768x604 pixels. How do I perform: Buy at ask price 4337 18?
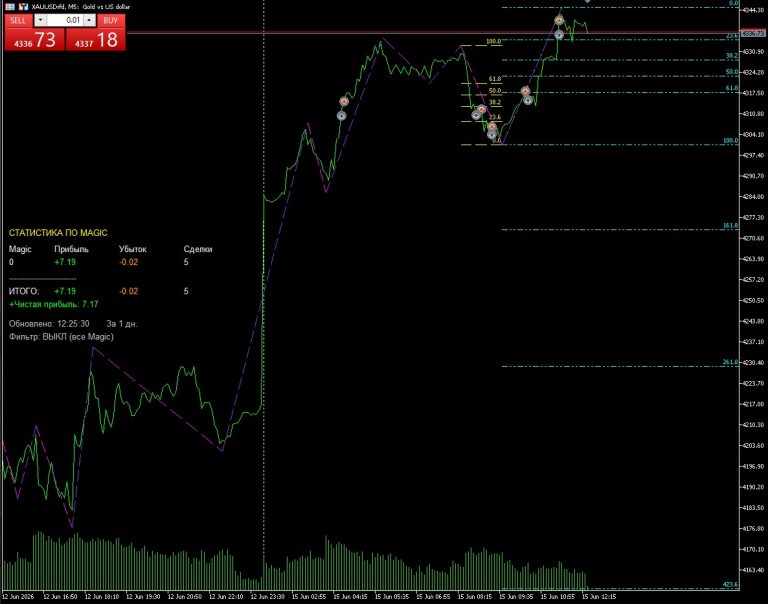point(96,40)
